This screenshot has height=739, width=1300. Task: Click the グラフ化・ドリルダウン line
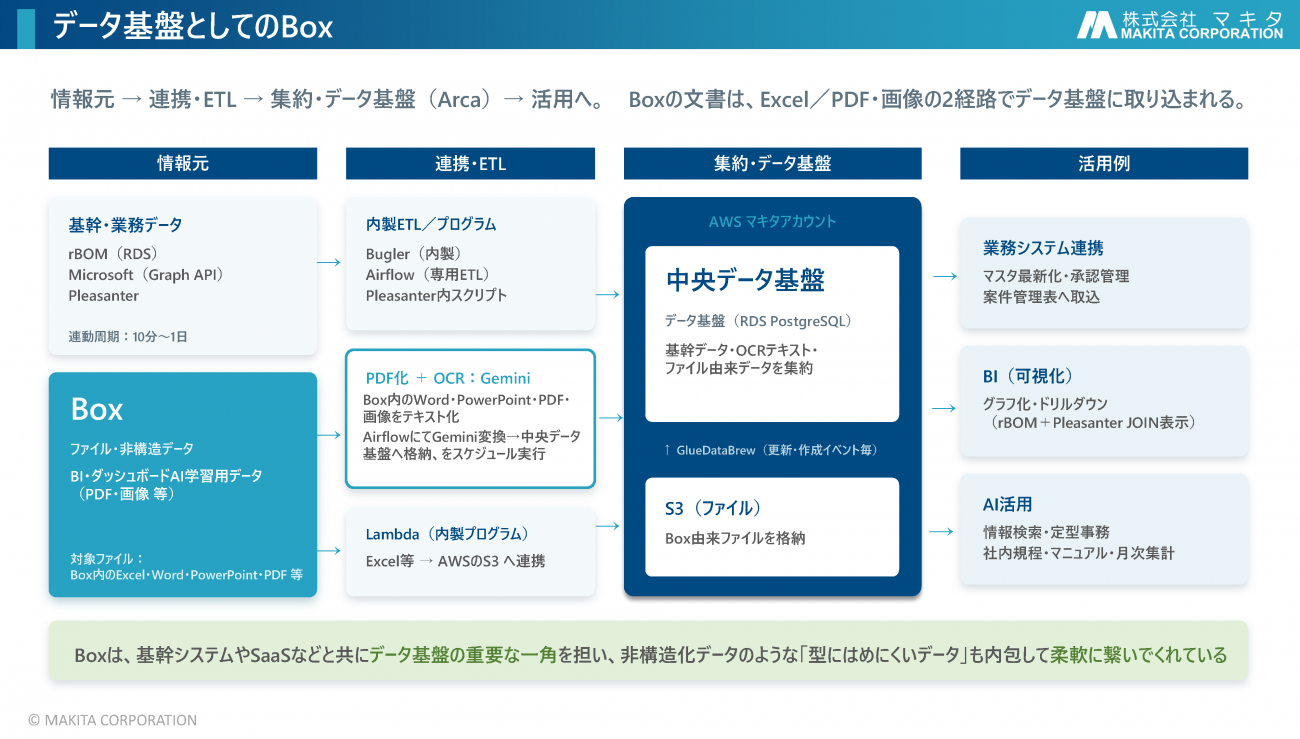(x=1045, y=404)
